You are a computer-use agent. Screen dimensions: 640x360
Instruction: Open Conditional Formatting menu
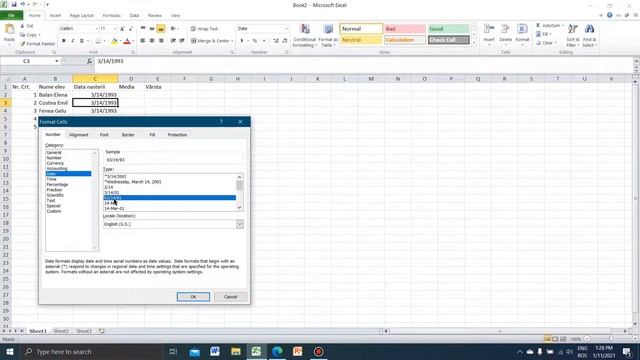click(304, 35)
